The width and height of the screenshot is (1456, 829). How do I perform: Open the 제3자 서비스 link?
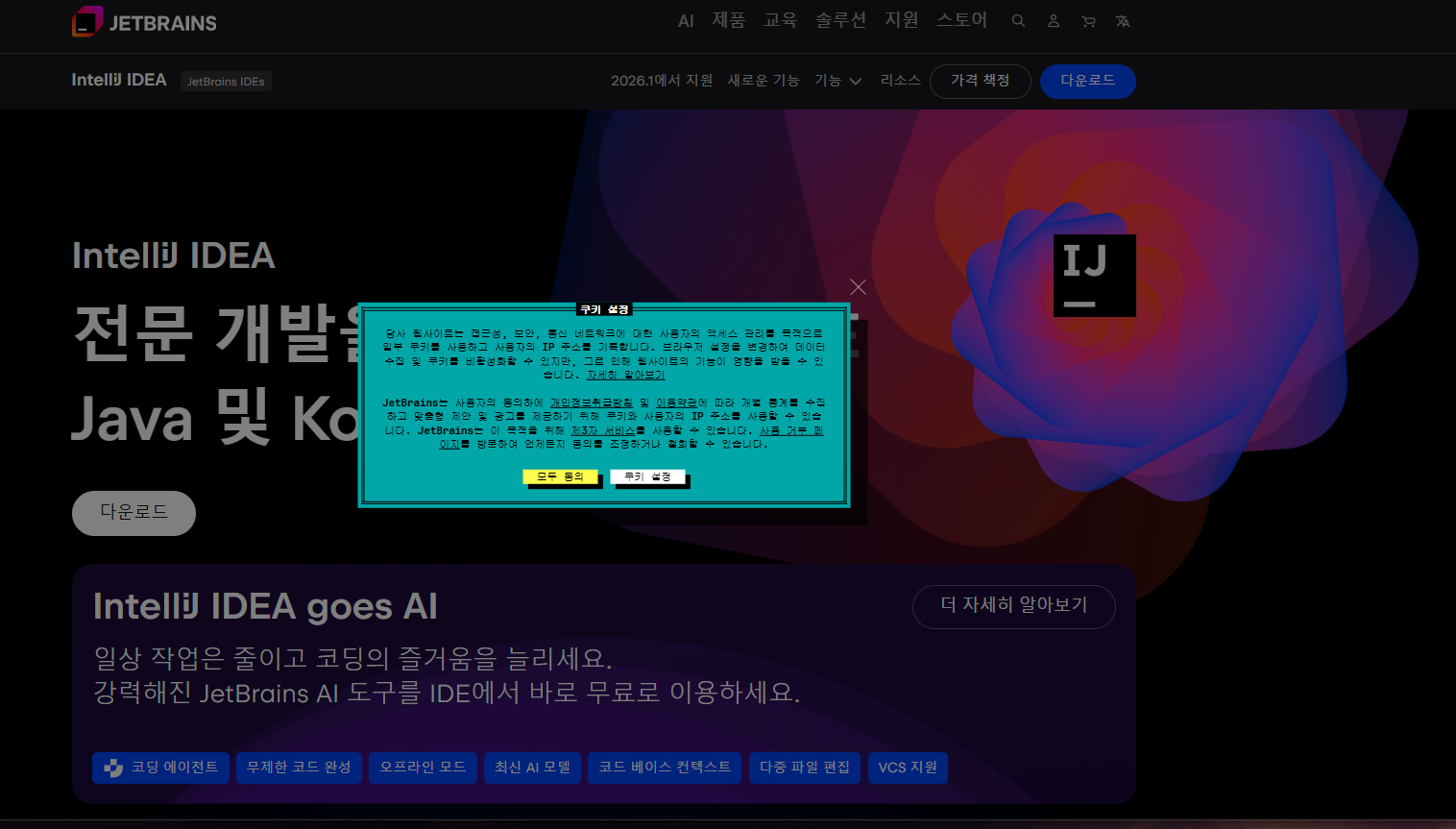(x=603, y=430)
